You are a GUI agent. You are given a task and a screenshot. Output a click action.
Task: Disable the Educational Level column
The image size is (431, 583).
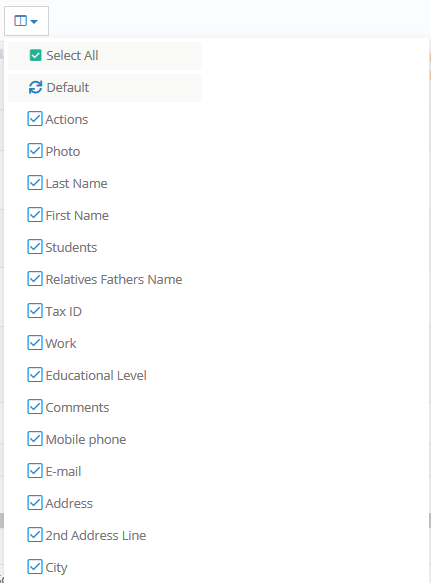pyautogui.click(x=35, y=375)
